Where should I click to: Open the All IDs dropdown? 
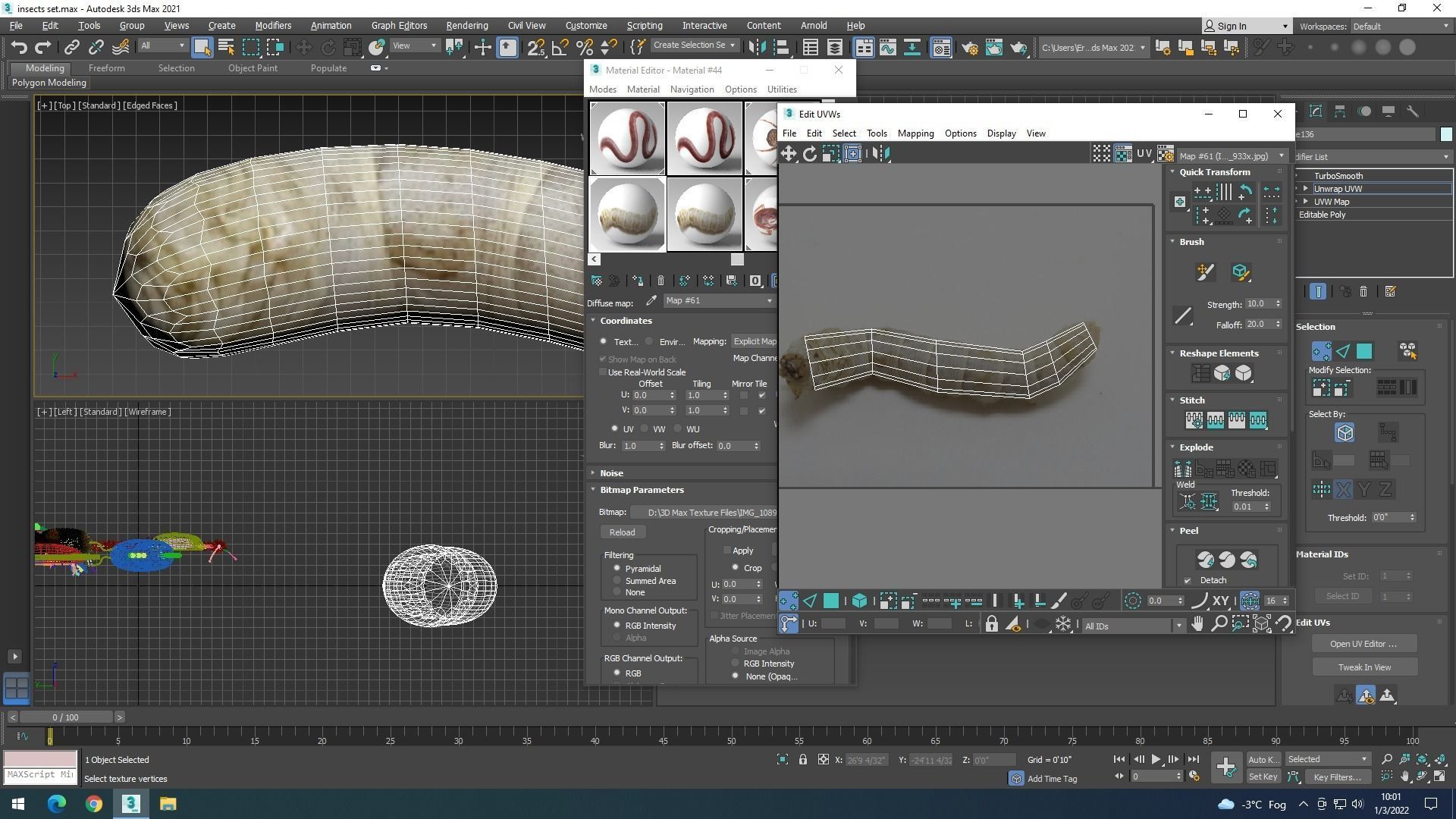(1133, 626)
